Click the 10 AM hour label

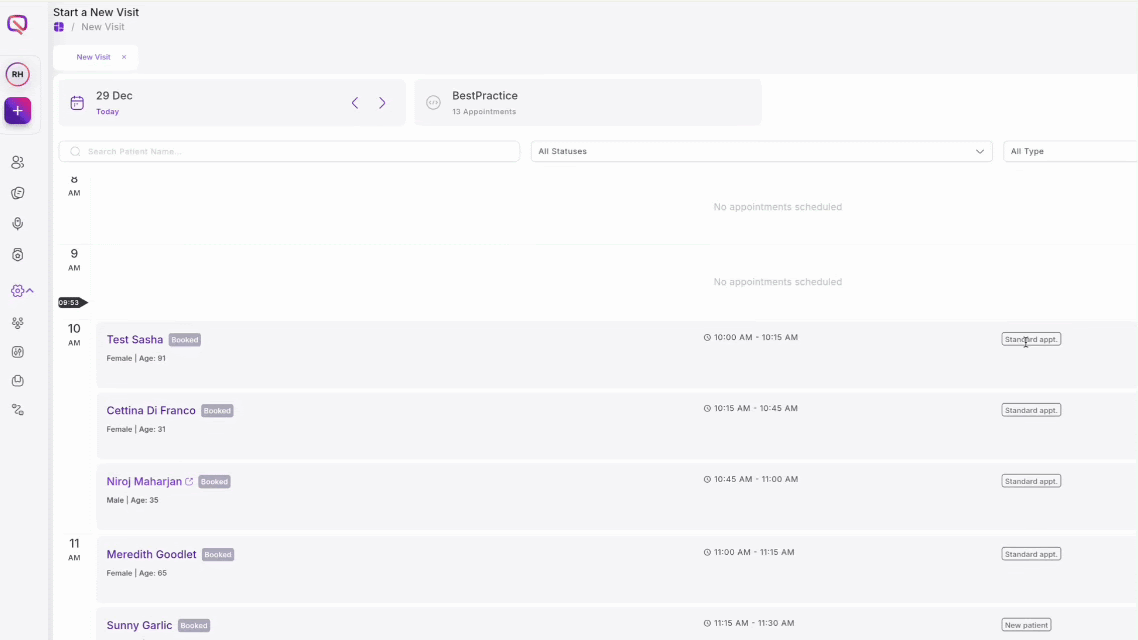74,335
